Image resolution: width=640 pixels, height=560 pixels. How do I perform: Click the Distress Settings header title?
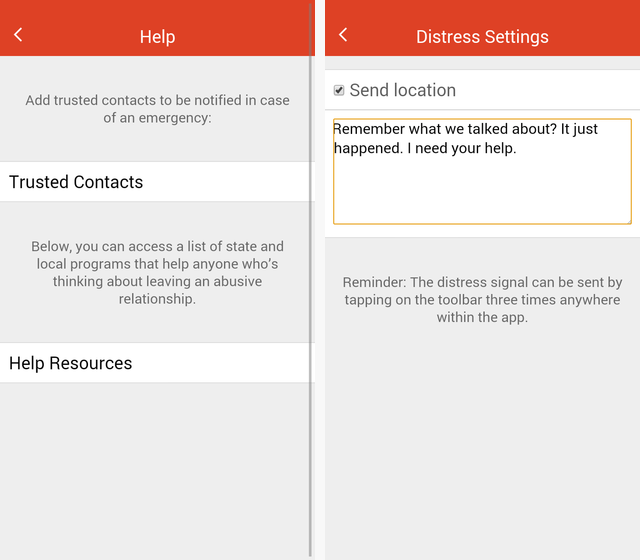tap(482, 37)
